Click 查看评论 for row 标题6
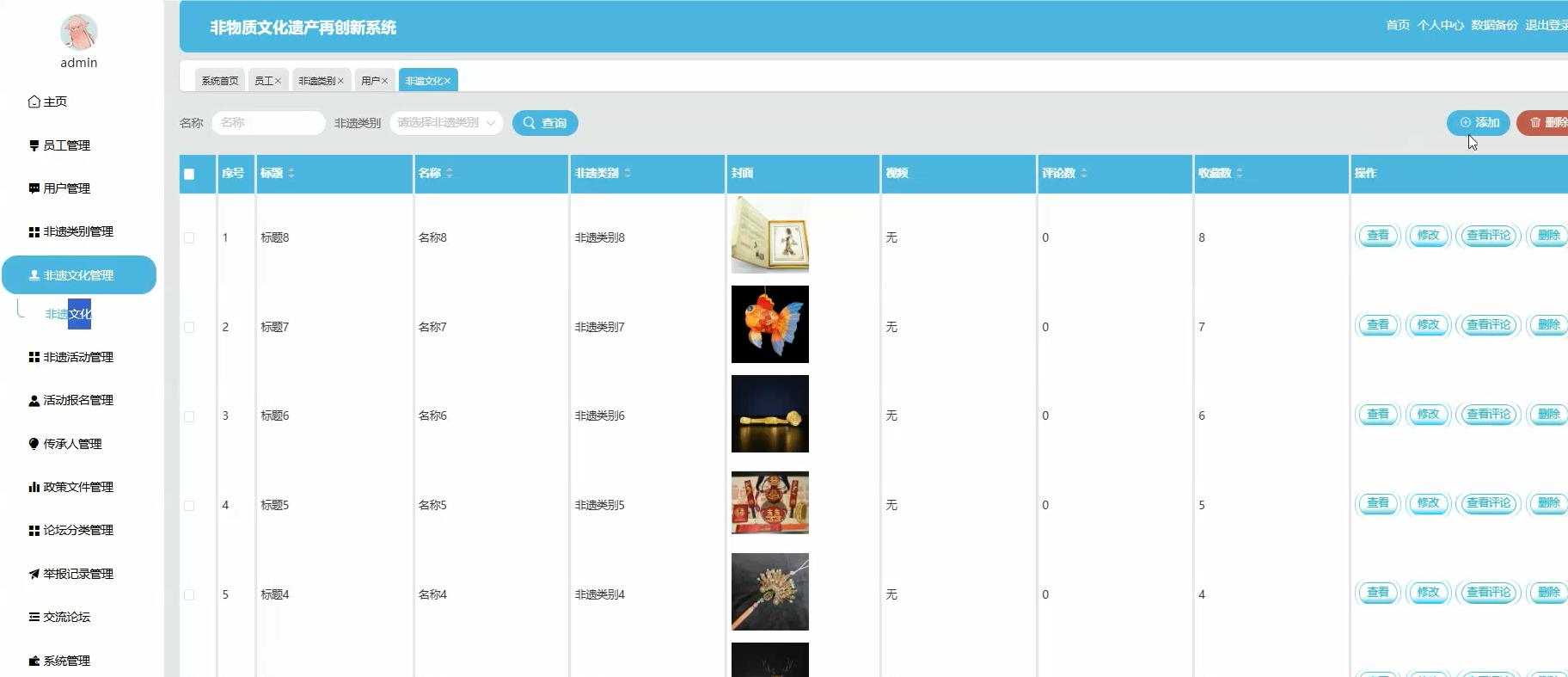This screenshot has width=1568, height=677. coord(1489,415)
